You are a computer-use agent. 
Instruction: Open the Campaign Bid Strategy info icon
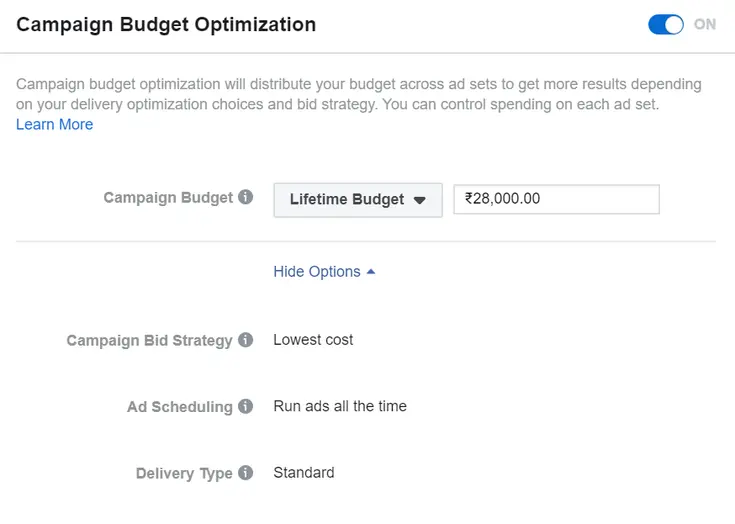(x=246, y=340)
